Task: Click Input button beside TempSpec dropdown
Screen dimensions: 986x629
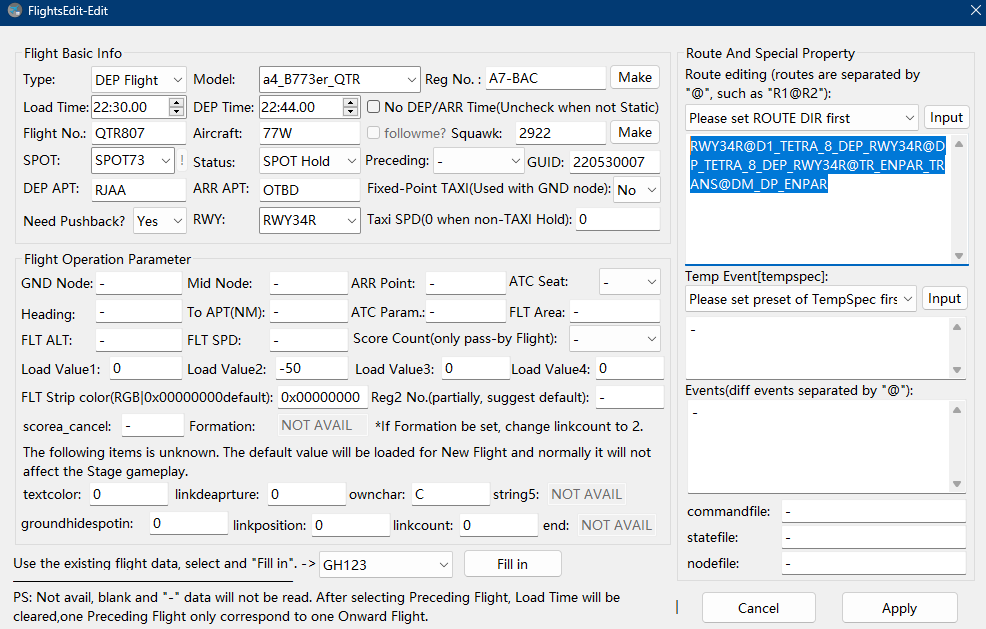Action: tap(944, 299)
